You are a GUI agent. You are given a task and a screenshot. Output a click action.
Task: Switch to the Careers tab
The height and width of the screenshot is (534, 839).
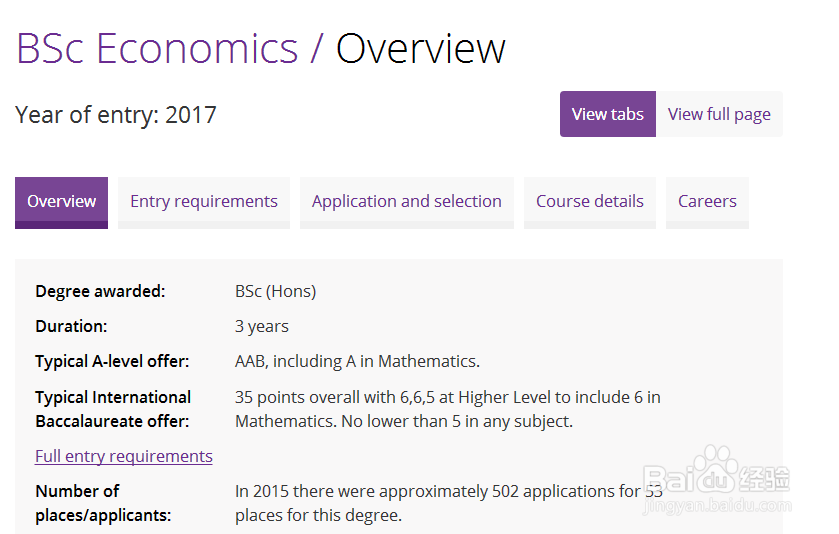coord(707,202)
